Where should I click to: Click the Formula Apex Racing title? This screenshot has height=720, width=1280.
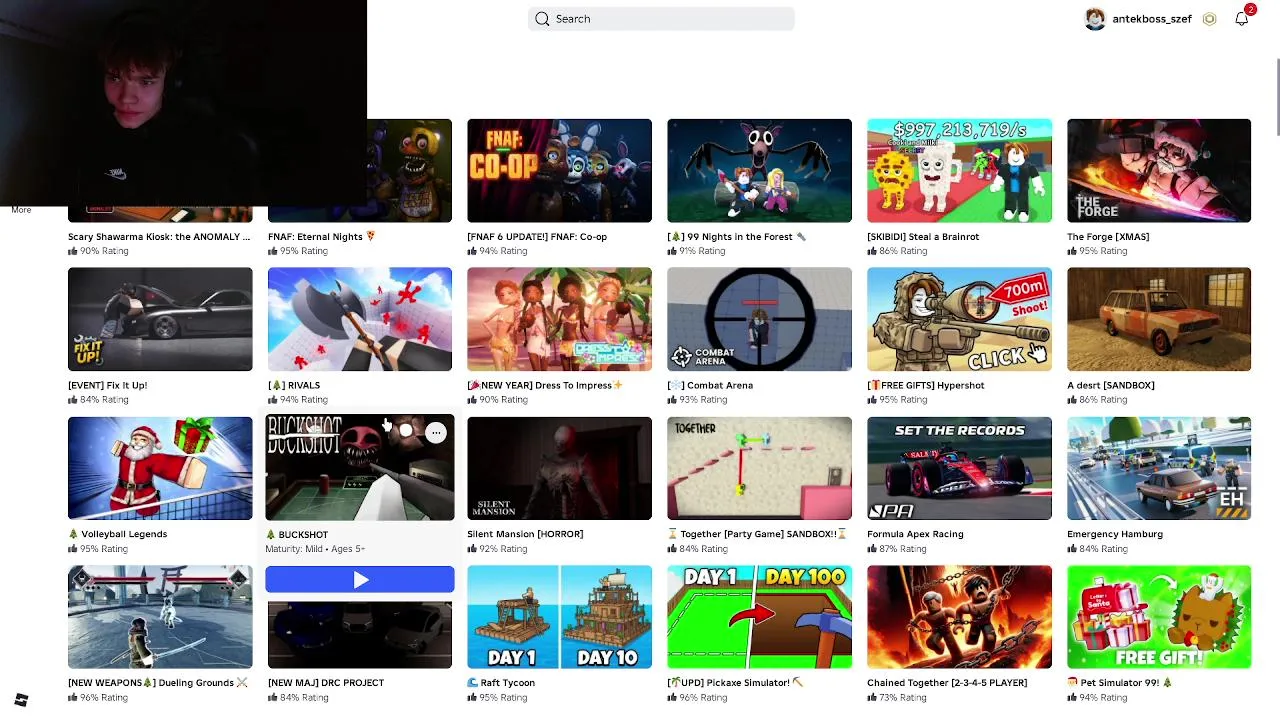tap(915, 534)
